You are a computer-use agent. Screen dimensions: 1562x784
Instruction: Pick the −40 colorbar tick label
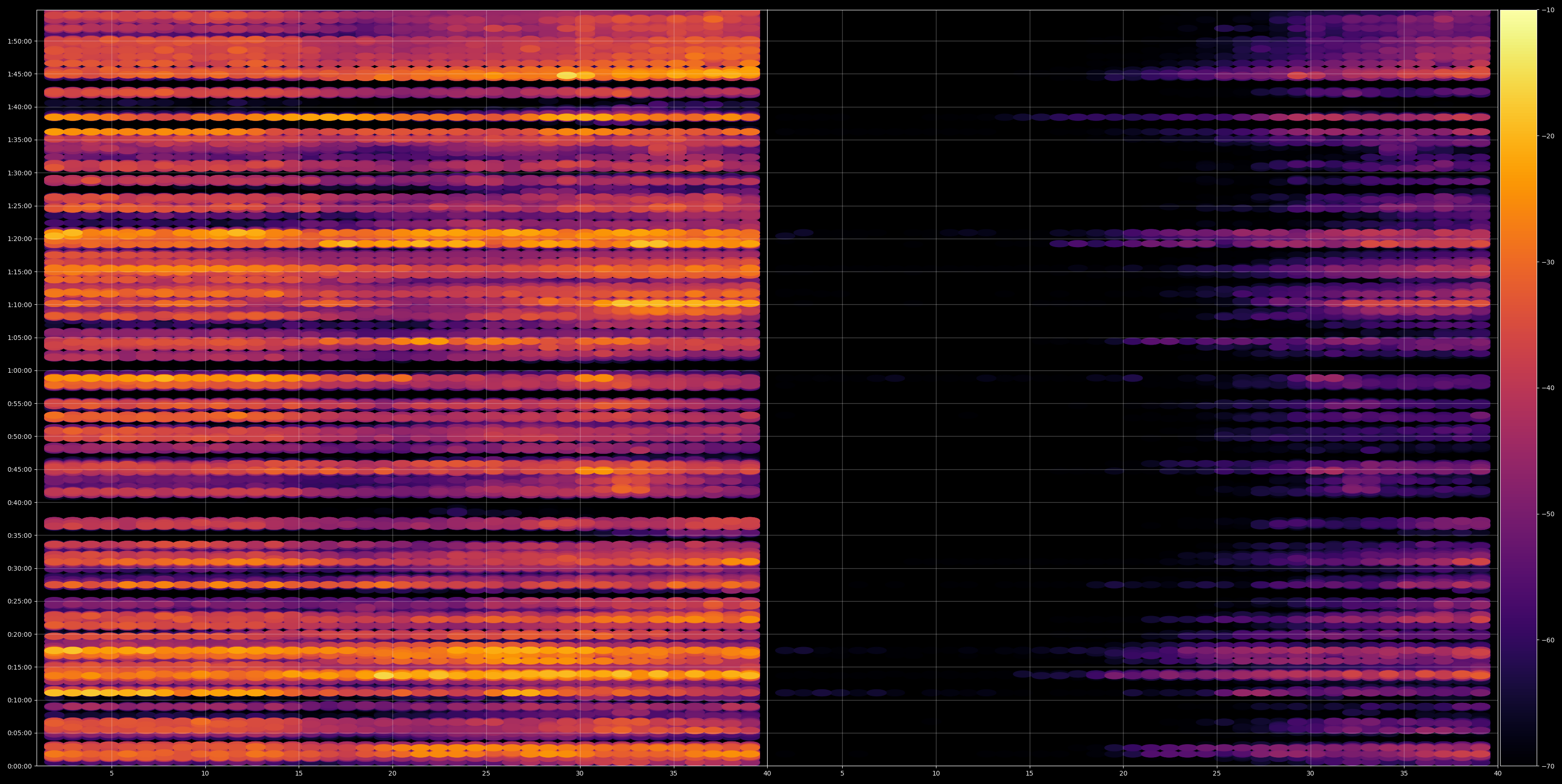coord(1548,388)
